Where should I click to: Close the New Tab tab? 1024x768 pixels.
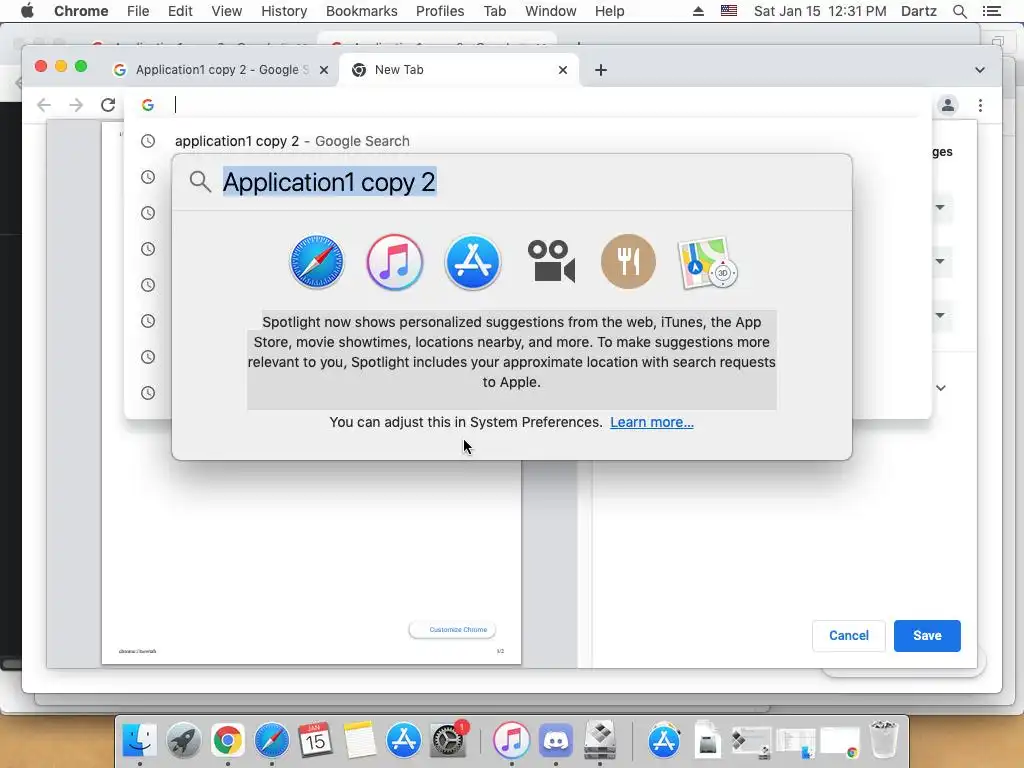[x=563, y=70]
